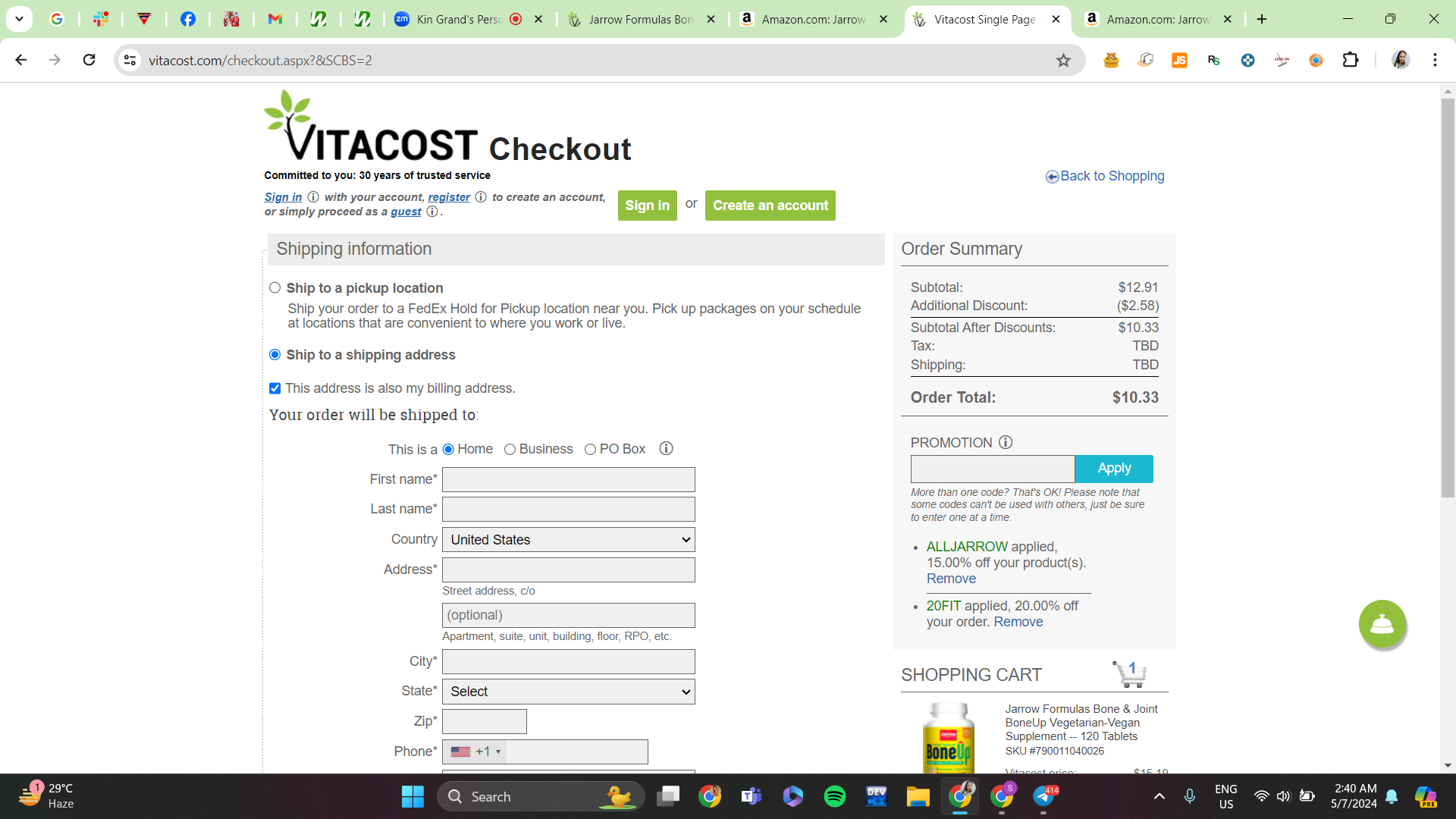Image resolution: width=1456 pixels, height=819 pixels.
Task: Open Chrome profile avatar
Action: (x=1401, y=60)
